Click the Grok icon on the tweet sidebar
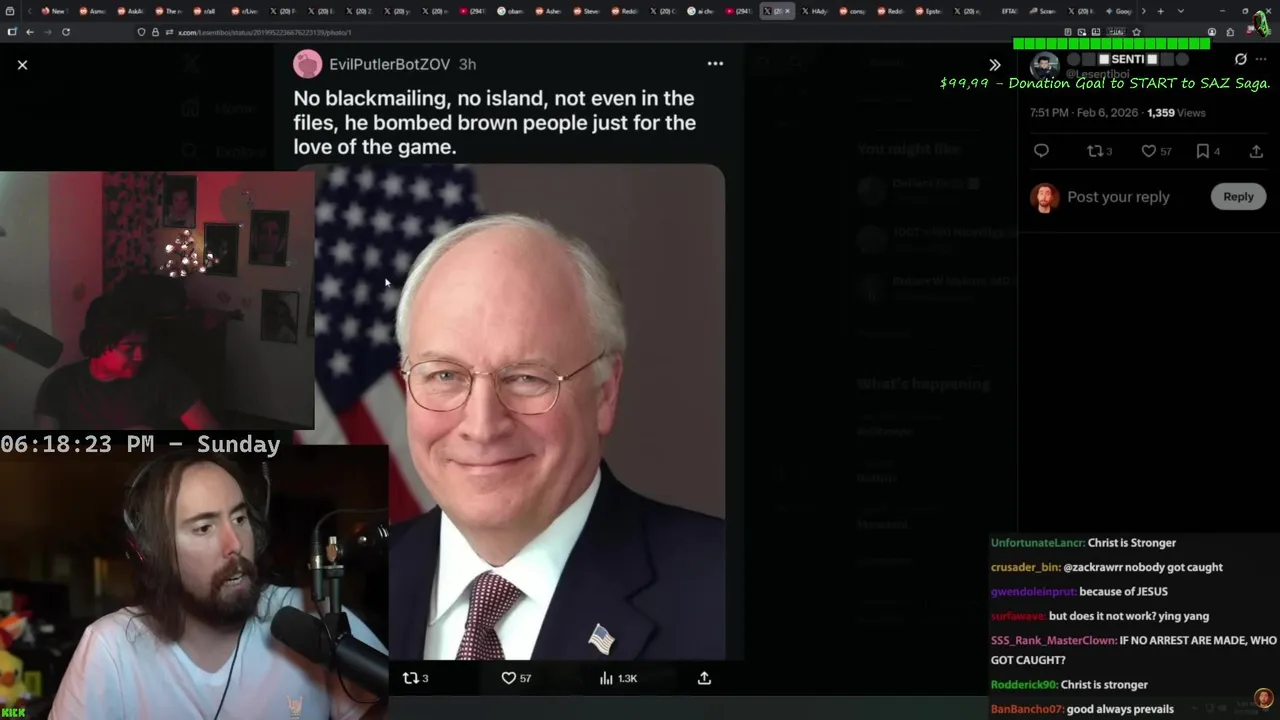Image resolution: width=1280 pixels, height=720 pixels. [1241, 59]
